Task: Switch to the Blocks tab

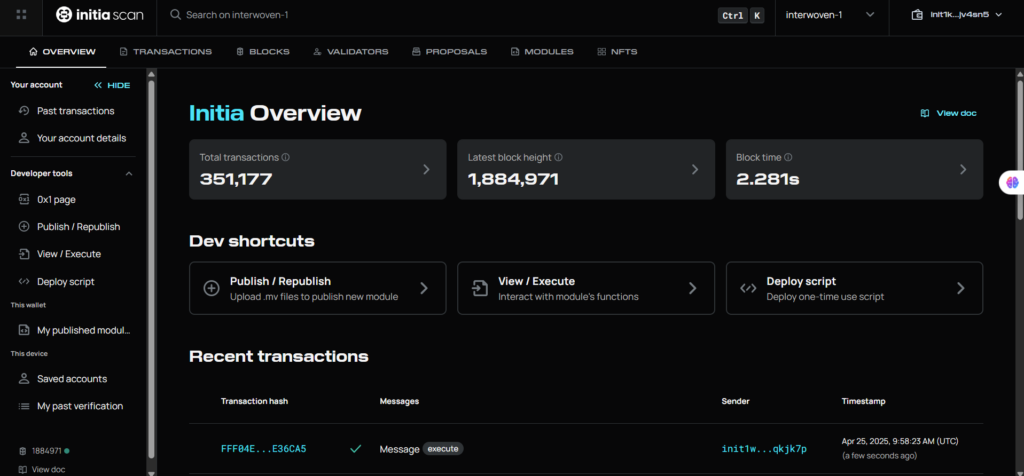Action: pos(263,52)
